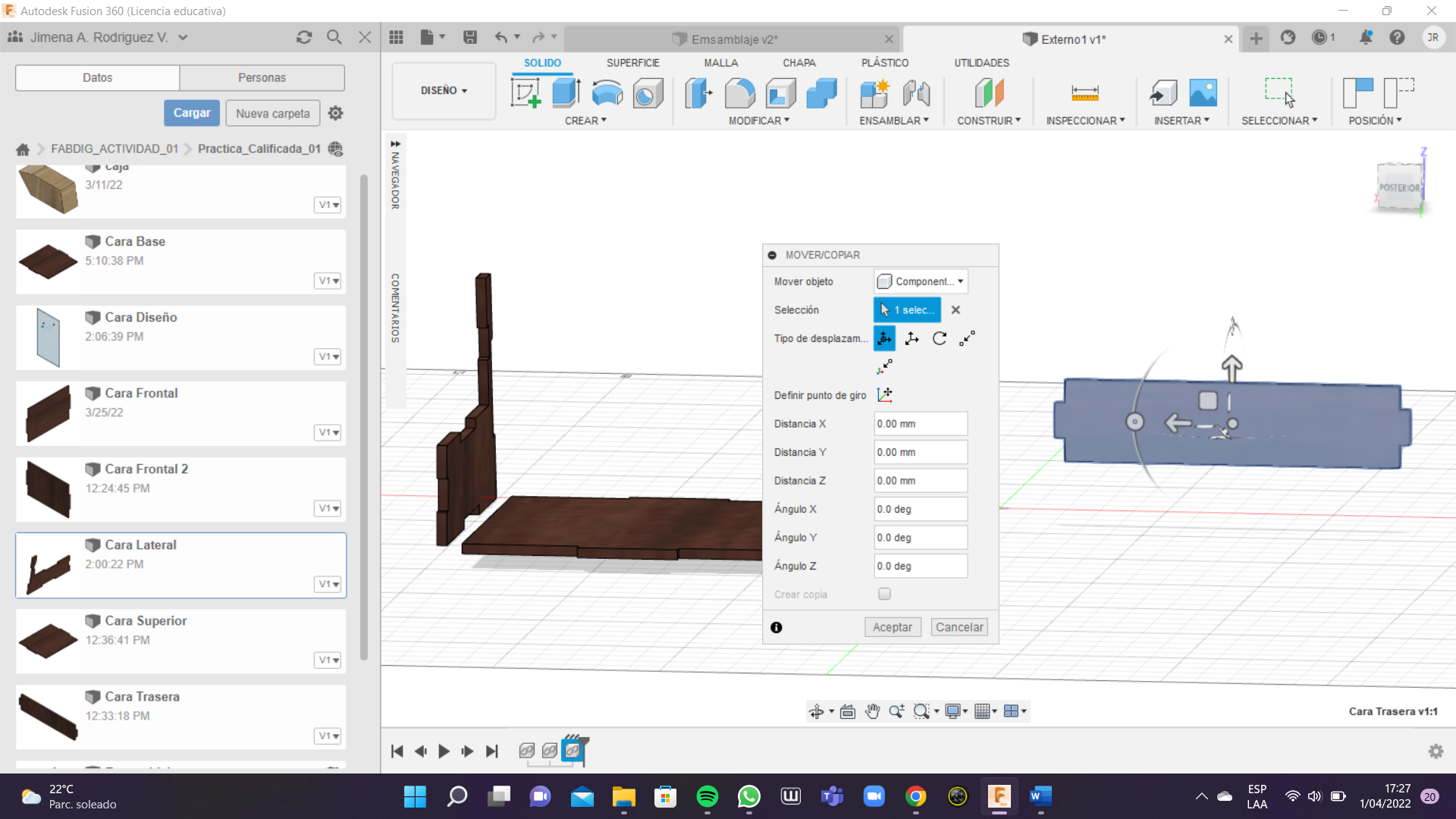Open the Measure tool in Inspeccionar

1084,93
